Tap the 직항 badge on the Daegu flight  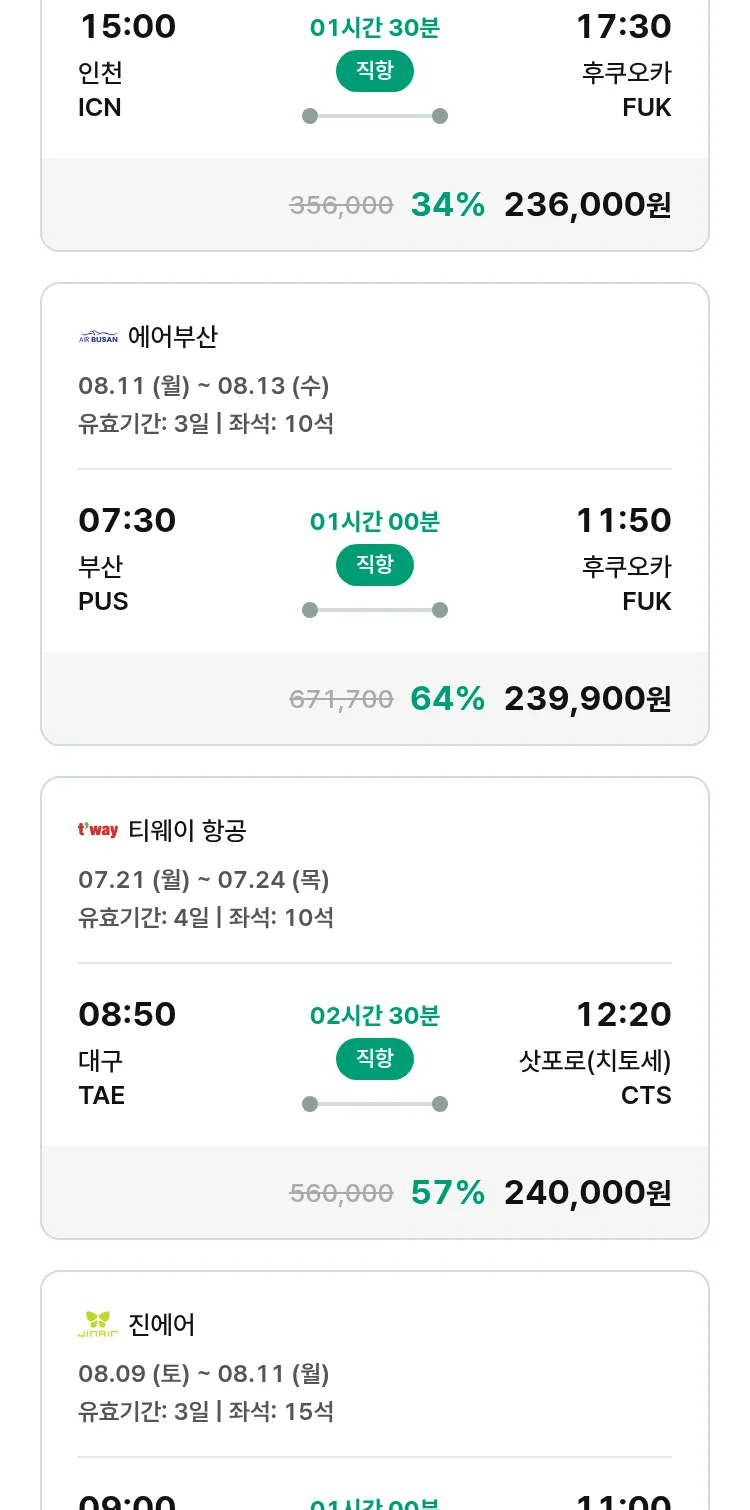coord(375,1059)
